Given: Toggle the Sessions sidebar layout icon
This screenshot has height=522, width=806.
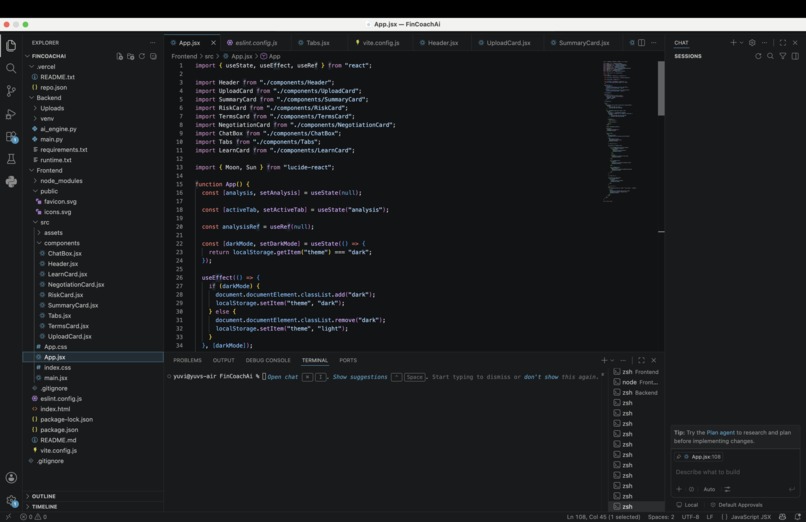Looking at the screenshot, I should coord(795,57).
